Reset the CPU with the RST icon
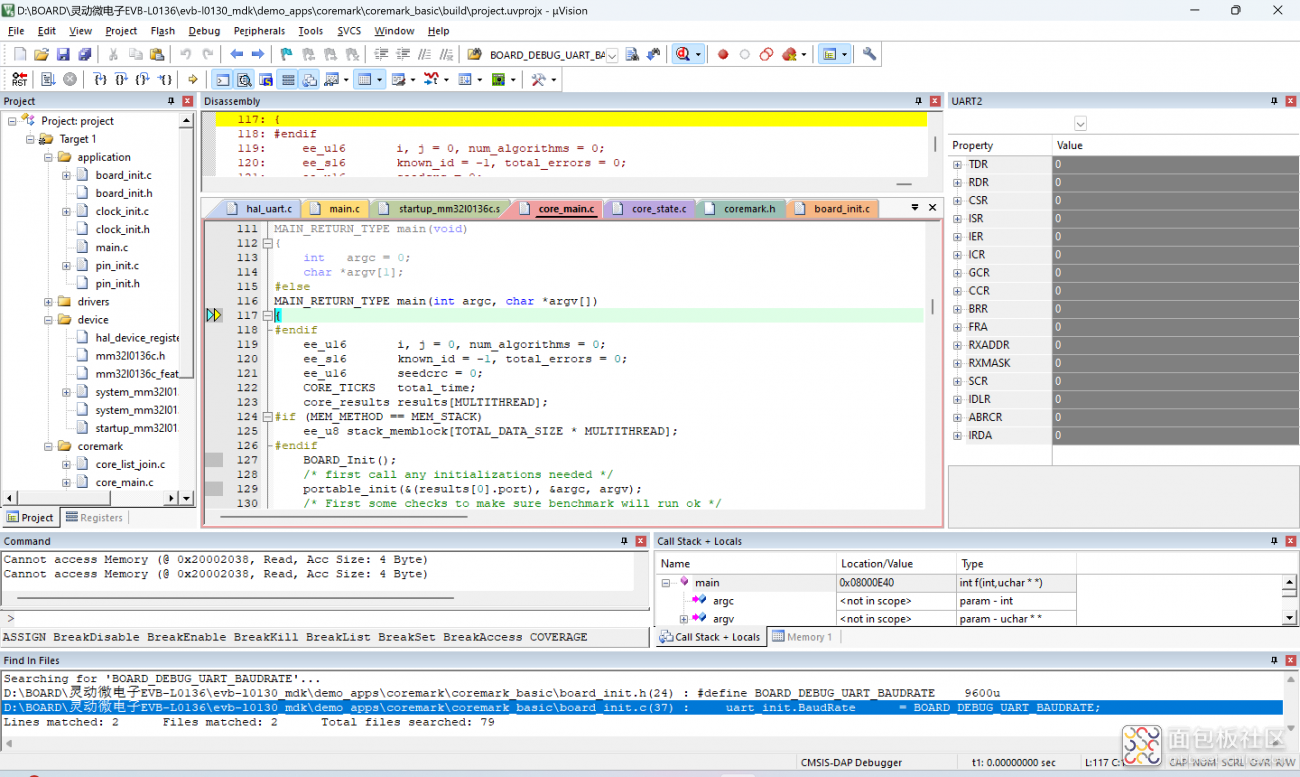1300x777 pixels. (x=20, y=79)
